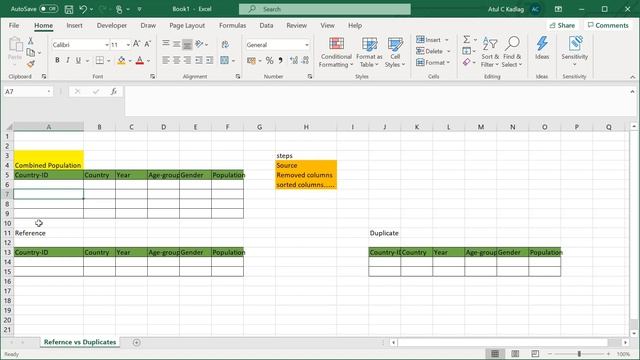This screenshot has height=360, width=640.
Task: Switch to Insert tab
Action: point(74,25)
